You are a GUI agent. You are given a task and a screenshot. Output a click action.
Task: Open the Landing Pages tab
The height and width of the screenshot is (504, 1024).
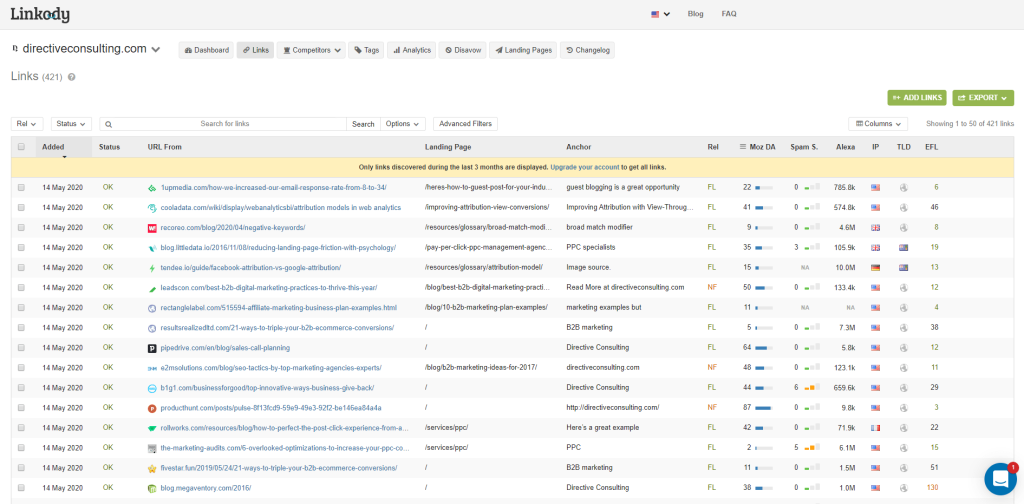pyautogui.click(x=523, y=50)
